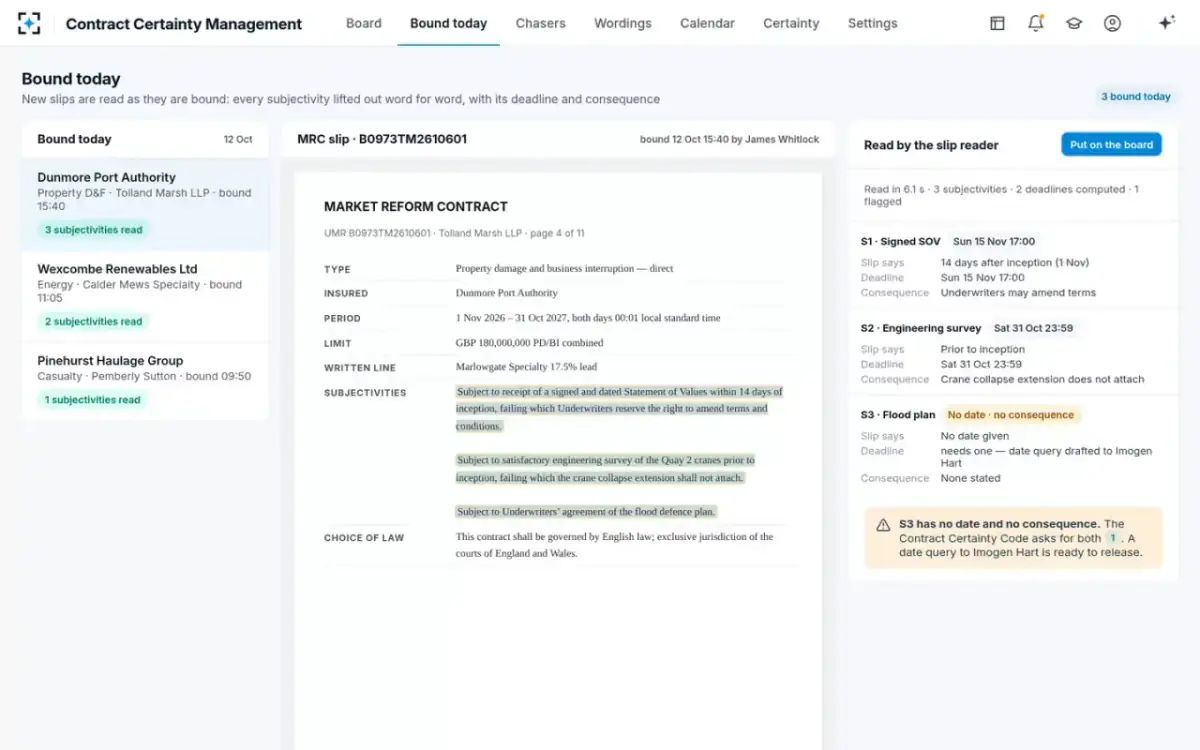The image size is (1200, 750).
Task: Click the 'MRC slip · B0973TM2610601' title
Action: coord(382,139)
